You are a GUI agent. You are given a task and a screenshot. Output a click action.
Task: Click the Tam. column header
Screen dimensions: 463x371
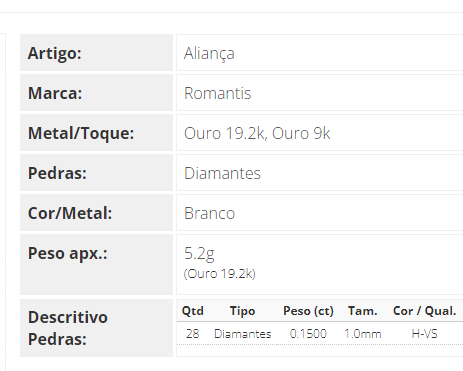363,311
